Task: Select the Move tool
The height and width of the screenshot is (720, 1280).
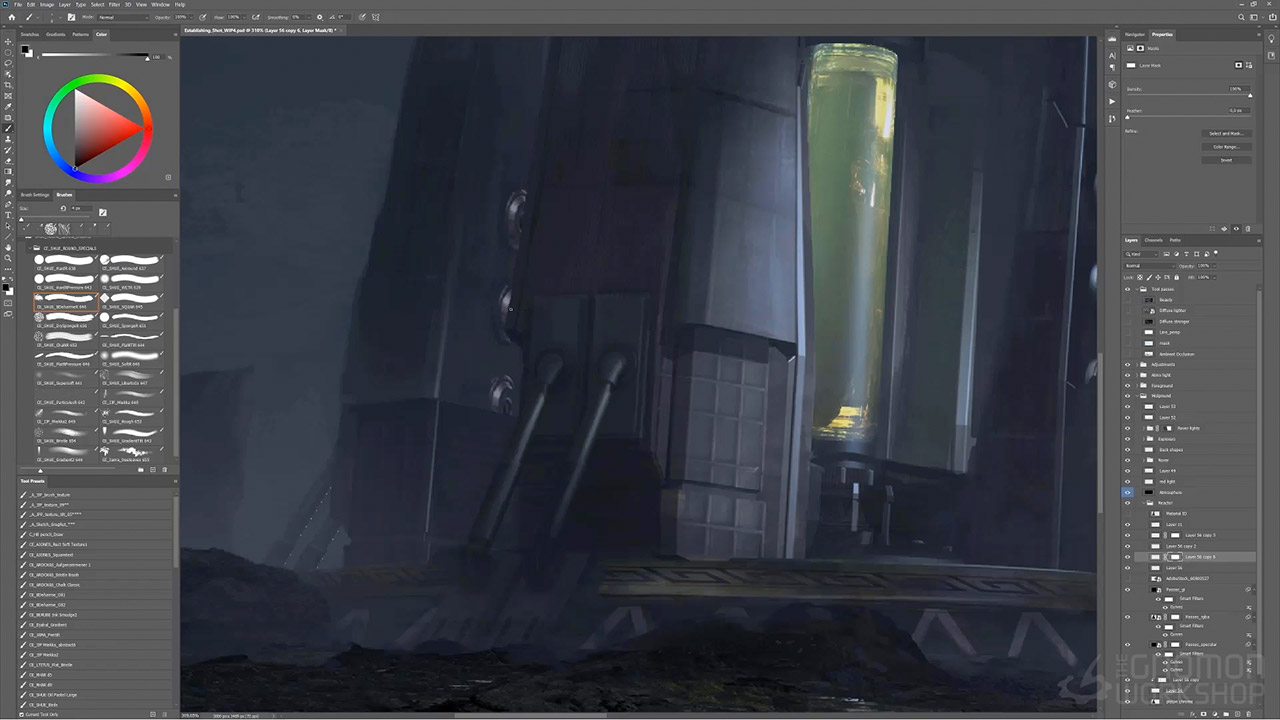Action: point(8,42)
